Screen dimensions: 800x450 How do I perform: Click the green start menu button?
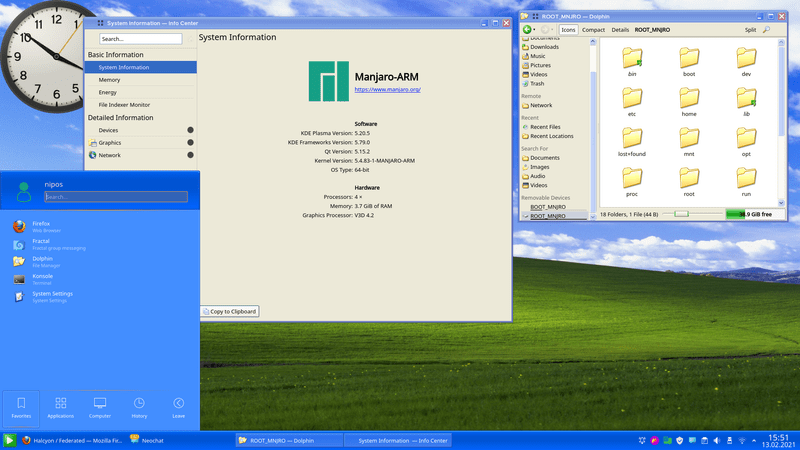pos(9,440)
